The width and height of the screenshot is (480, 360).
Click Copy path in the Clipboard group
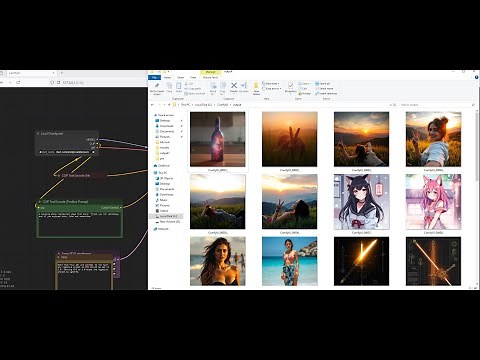pyautogui.click(x=193, y=89)
